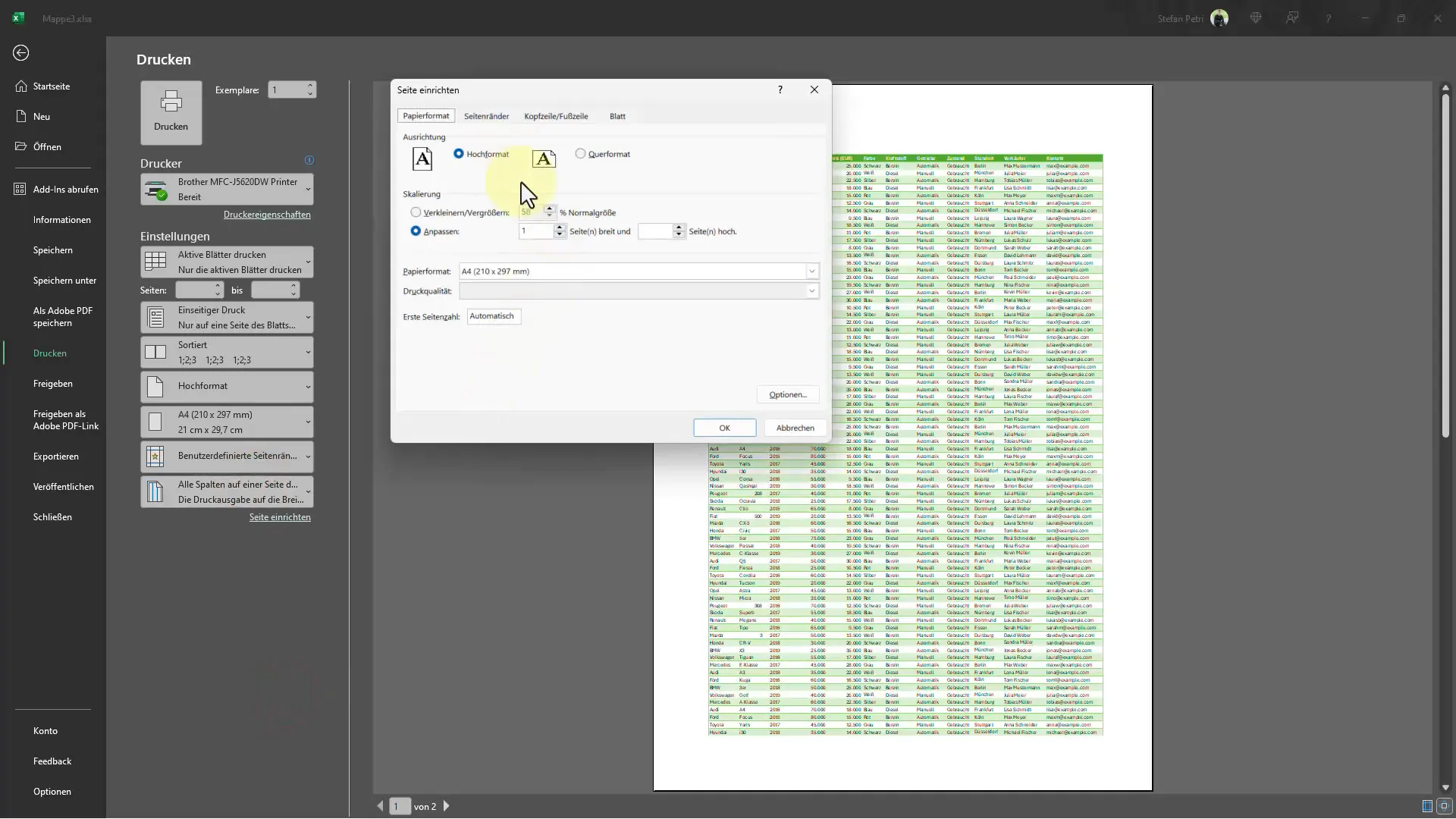The image size is (1456, 819).
Task: Open Startseite home icon in sidebar
Action: [21, 86]
